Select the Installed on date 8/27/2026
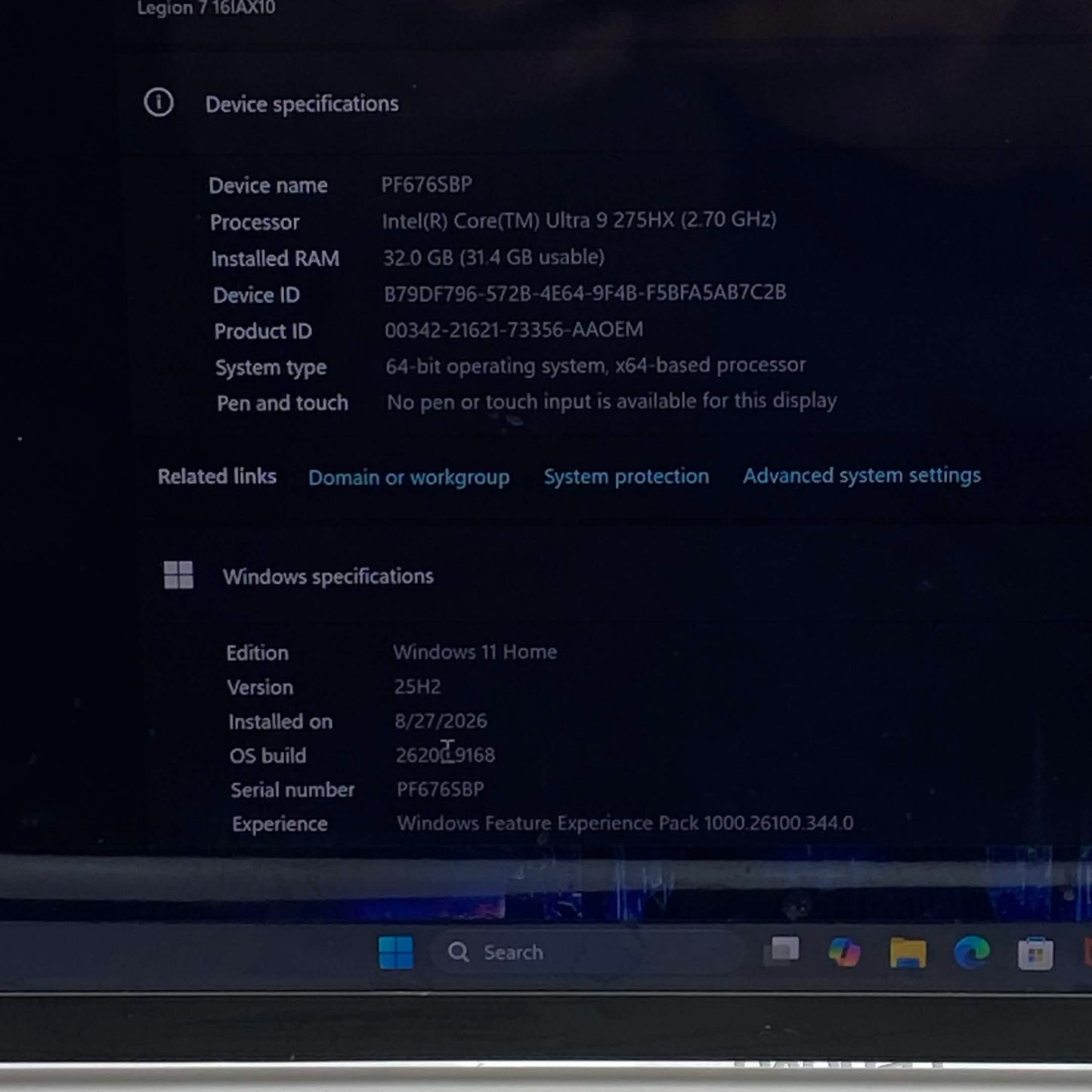Screen dimensions: 1092x1092 [x=441, y=721]
